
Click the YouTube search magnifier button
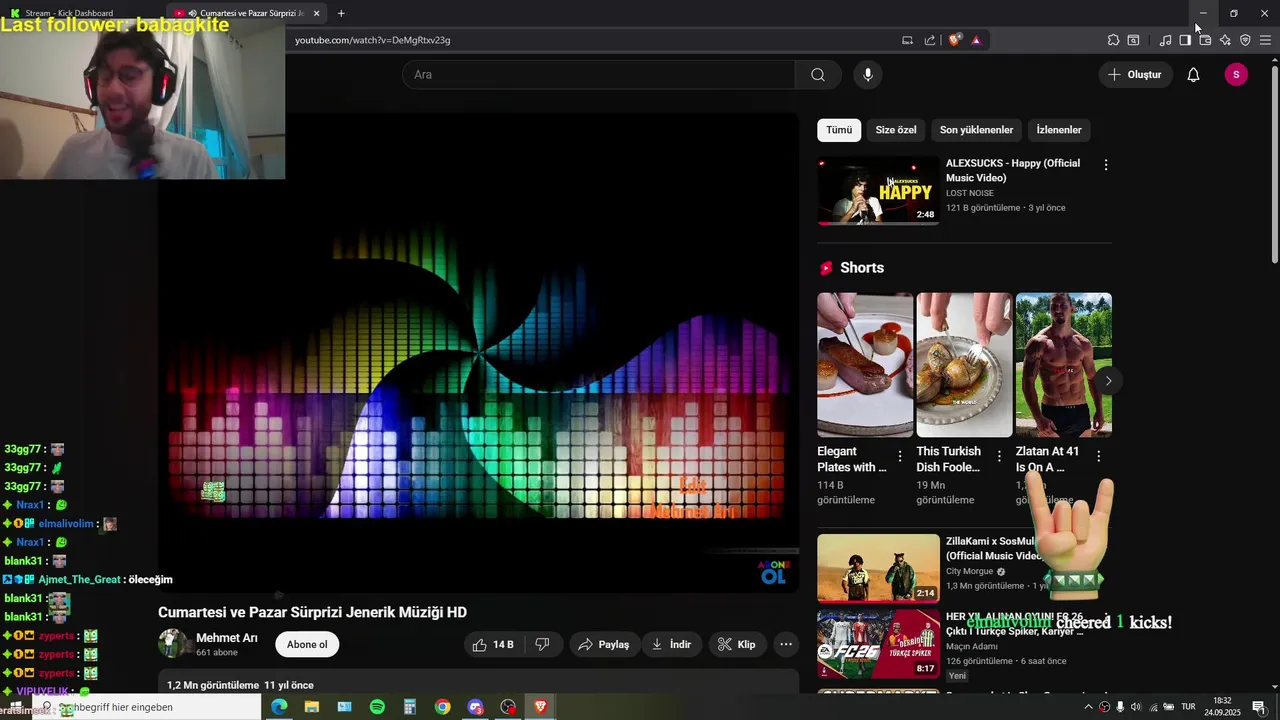[x=818, y=75]
